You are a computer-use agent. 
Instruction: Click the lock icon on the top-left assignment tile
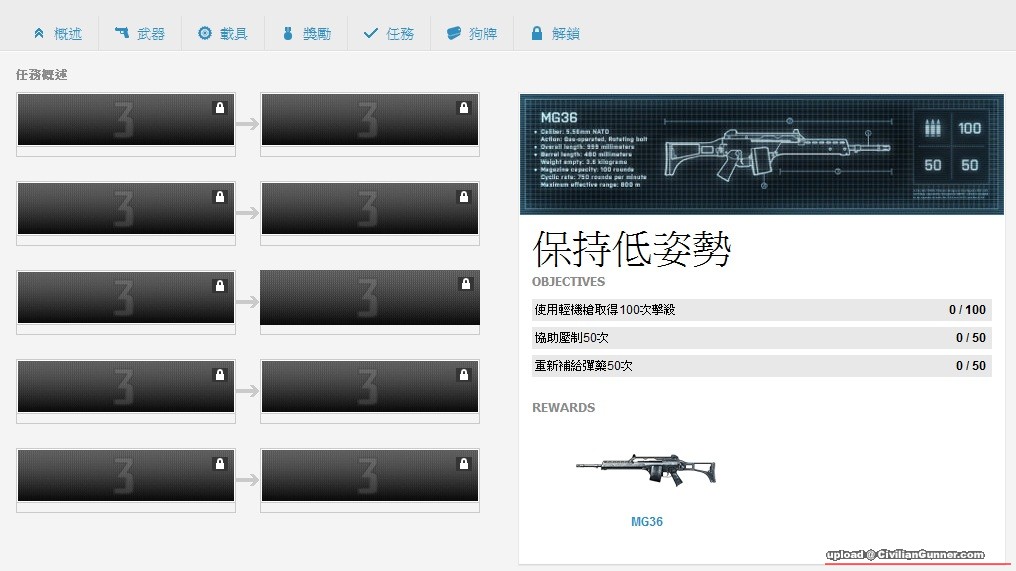[220, 108]
